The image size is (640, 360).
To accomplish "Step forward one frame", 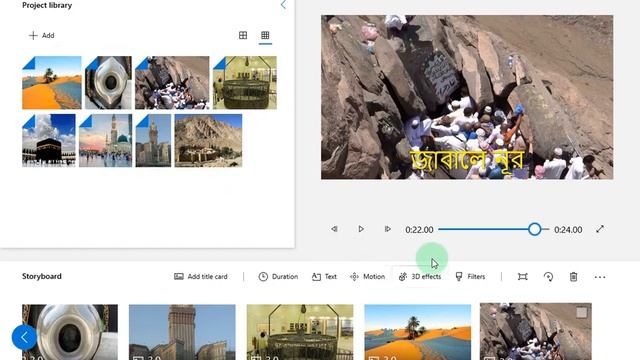I will 387,229.
